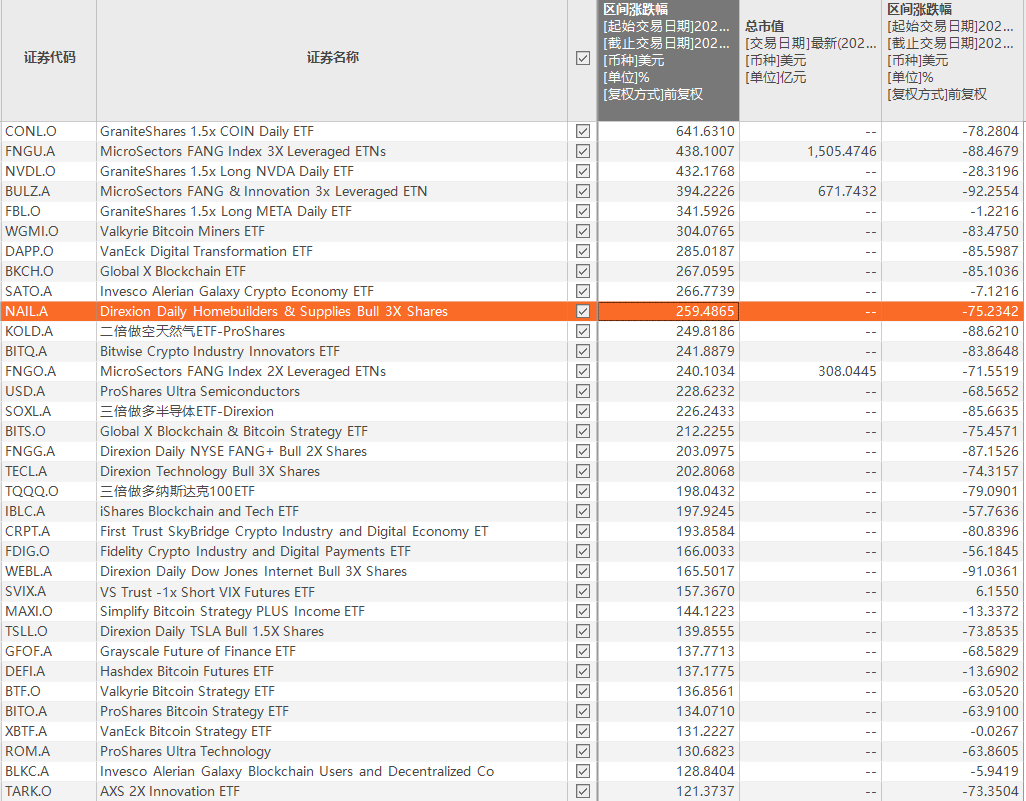
Task: Select the NVDL.O security code cell
Action: 31,171
